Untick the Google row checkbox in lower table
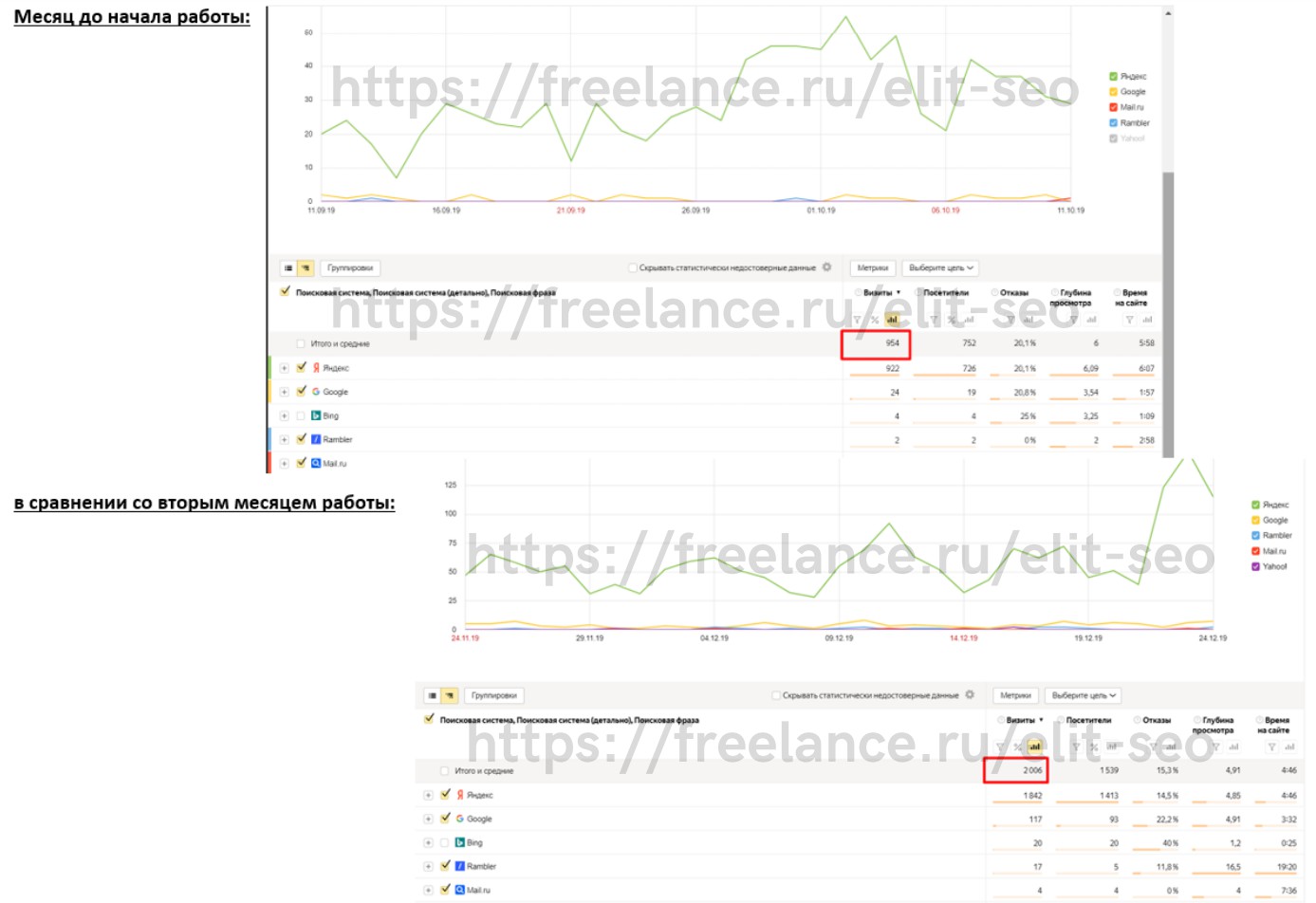Screen dimensions: 1316x903 (445, 818)
